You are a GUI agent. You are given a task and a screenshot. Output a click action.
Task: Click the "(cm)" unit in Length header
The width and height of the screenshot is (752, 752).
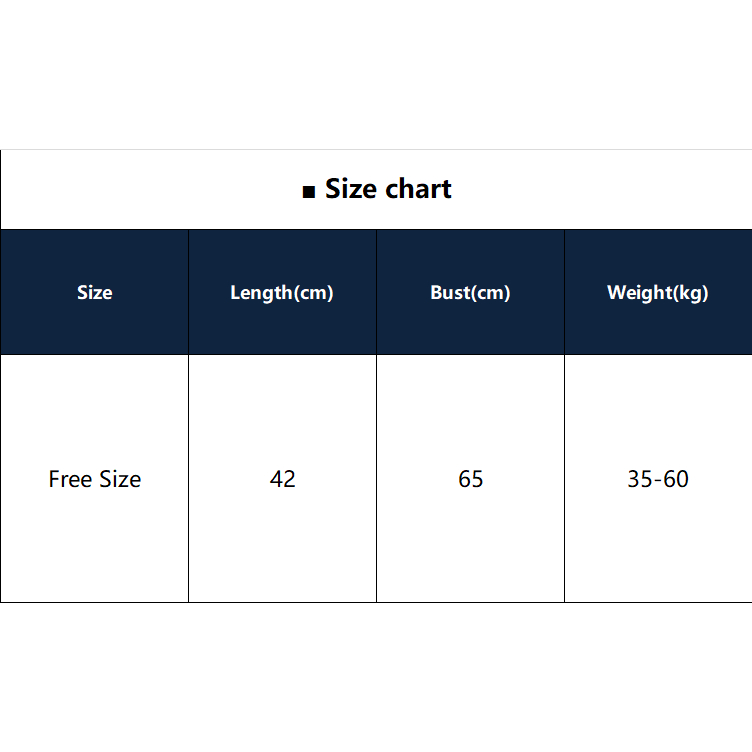click(313, 293)
